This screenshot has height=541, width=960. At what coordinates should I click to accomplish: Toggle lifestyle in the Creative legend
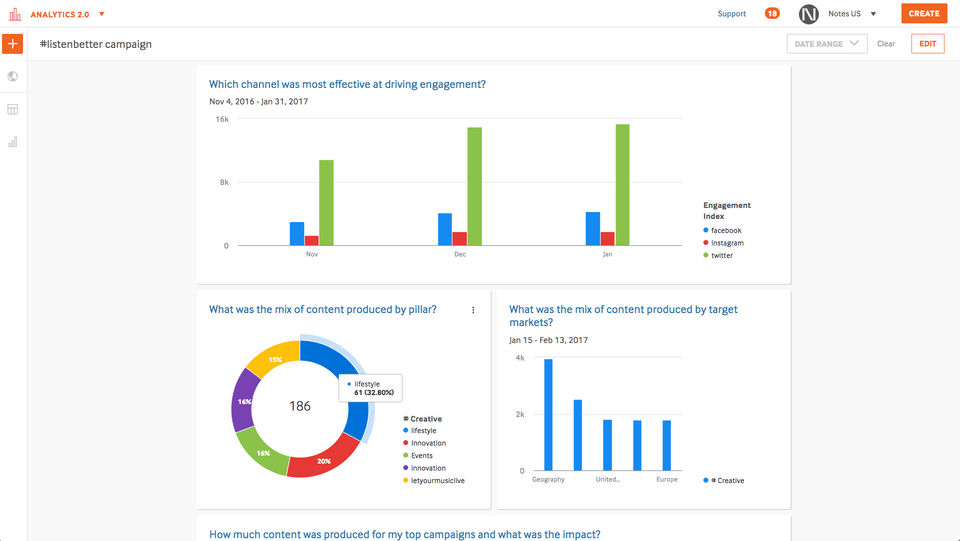click(x=419, y=431)
